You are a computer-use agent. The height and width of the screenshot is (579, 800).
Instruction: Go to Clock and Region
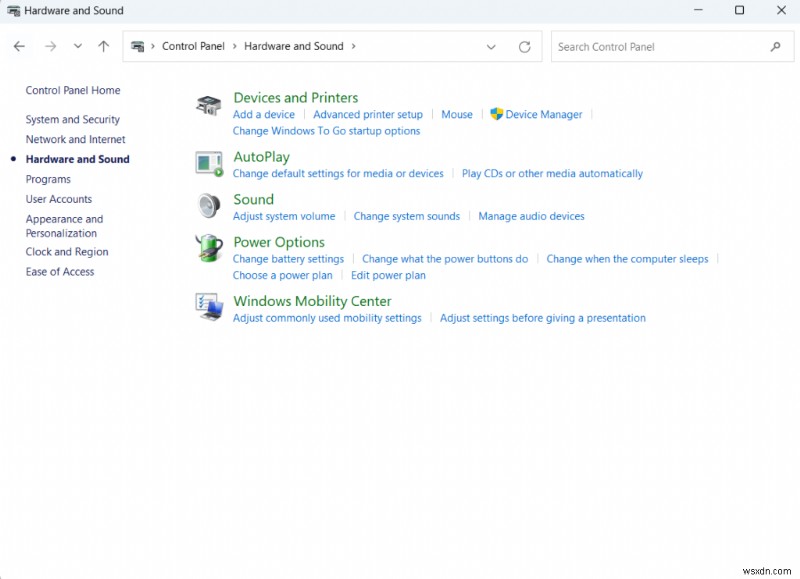click(67, 252)
